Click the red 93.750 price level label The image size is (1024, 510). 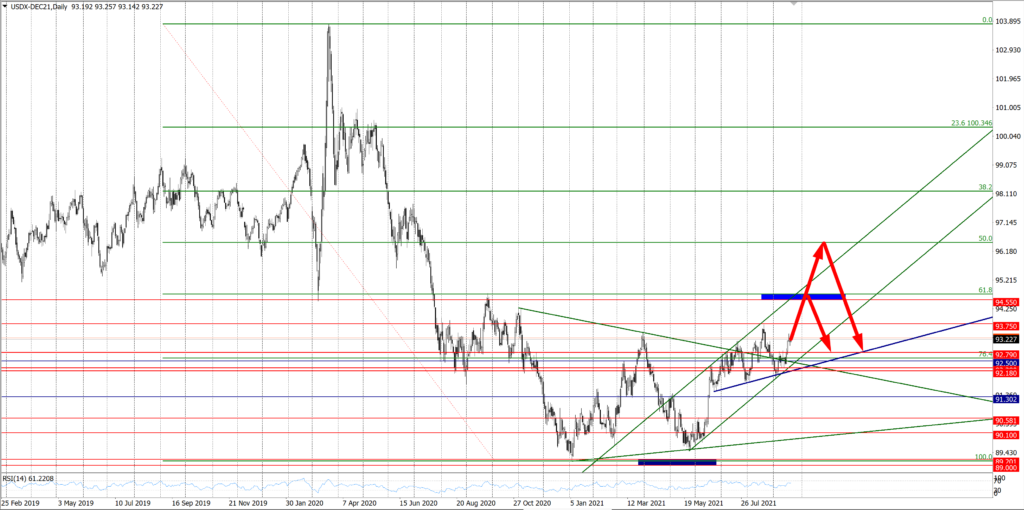click(x=1007, y=325)
